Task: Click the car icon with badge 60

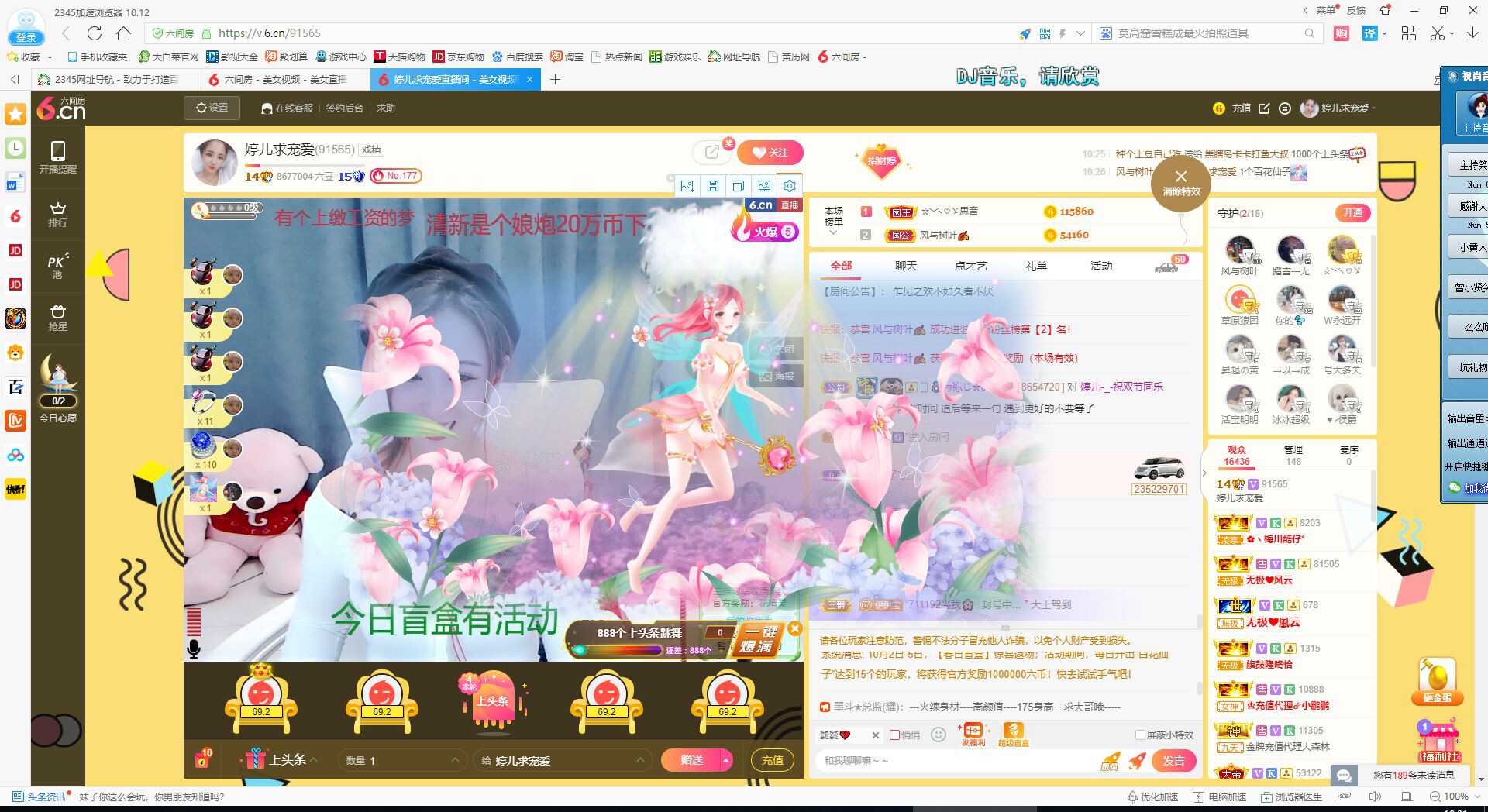Action: point(1166,267)
